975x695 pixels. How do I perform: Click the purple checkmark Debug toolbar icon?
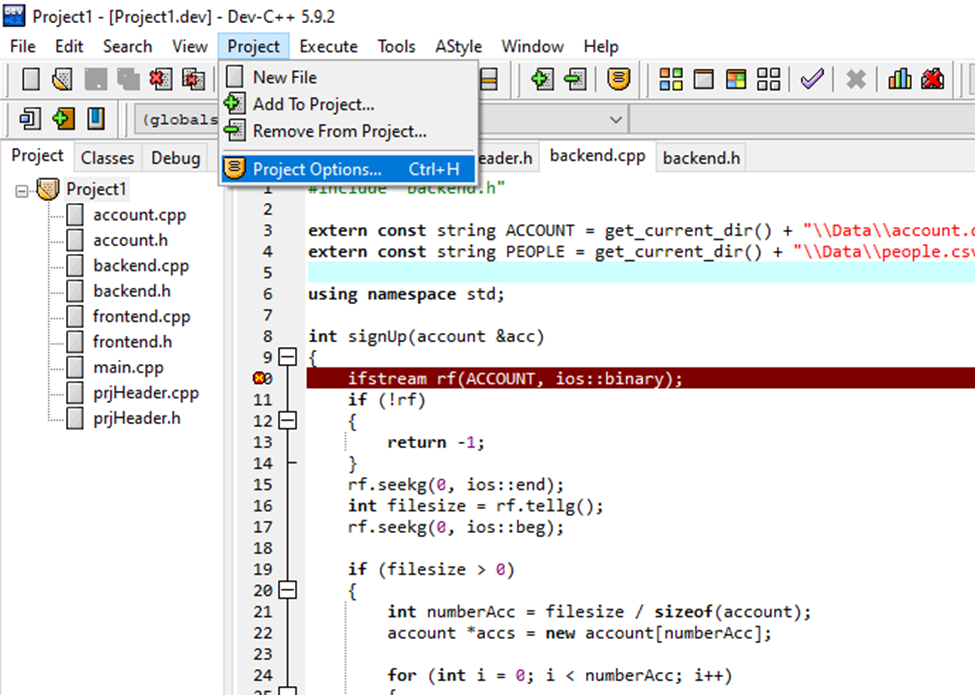[x=812, y=80]
